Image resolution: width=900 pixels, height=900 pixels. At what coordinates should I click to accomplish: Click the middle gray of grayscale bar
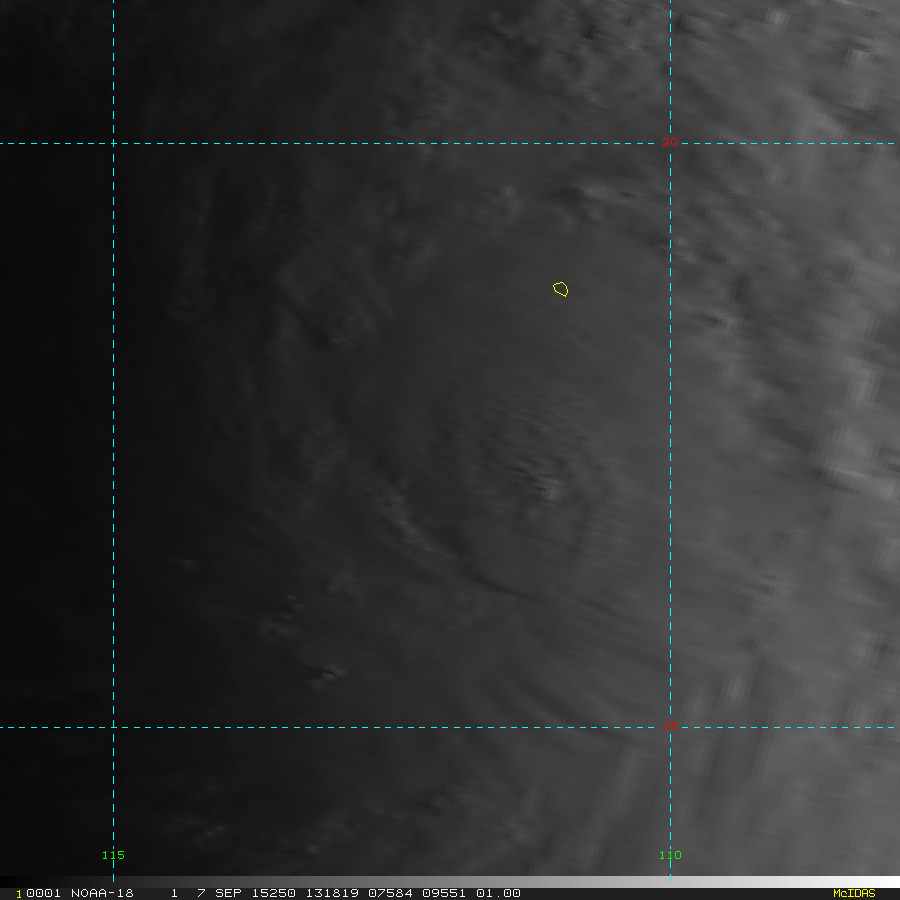[x=450, y=882]
